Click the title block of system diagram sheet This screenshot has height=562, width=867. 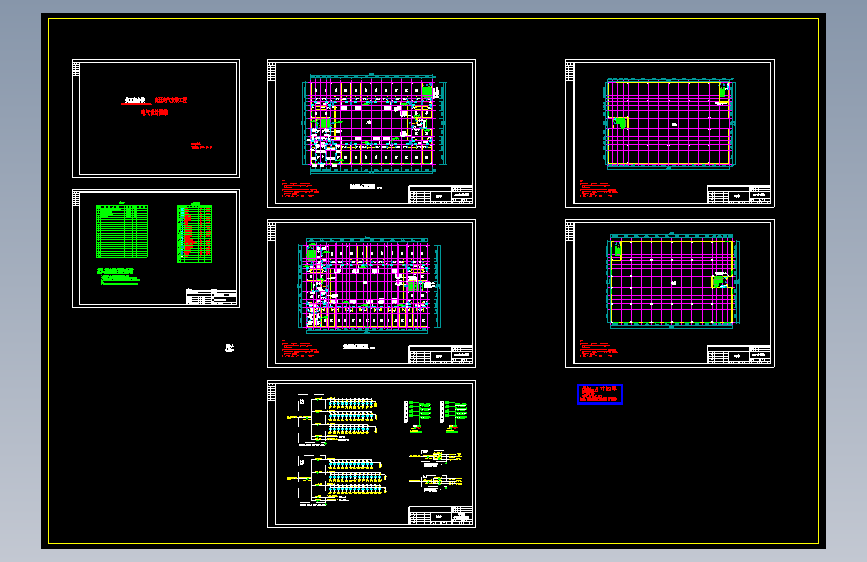click(441, 515)
